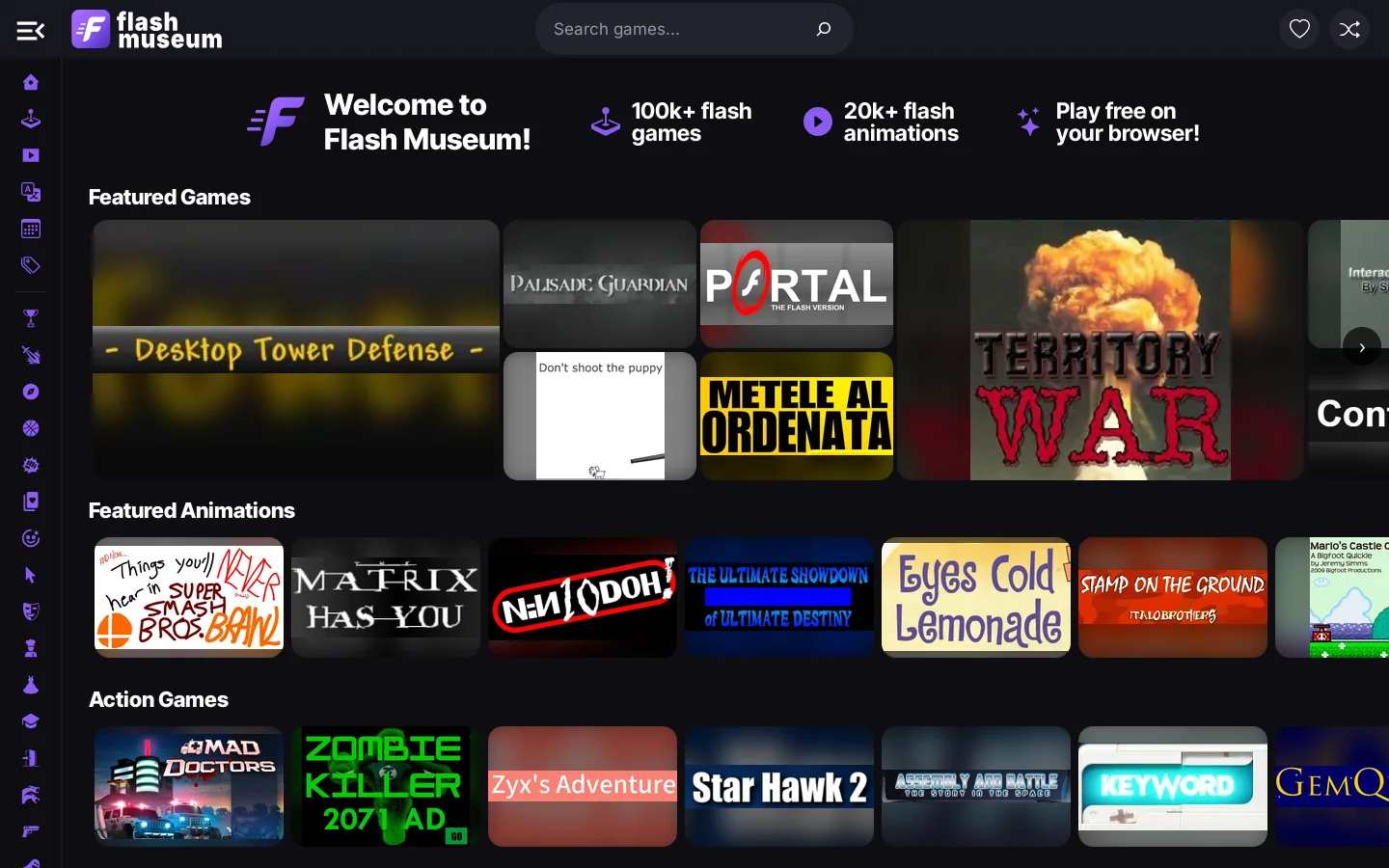Open the Palisade Guardian game
Viewport: 1389px width, 868px height.
click(x=600, y=284)
